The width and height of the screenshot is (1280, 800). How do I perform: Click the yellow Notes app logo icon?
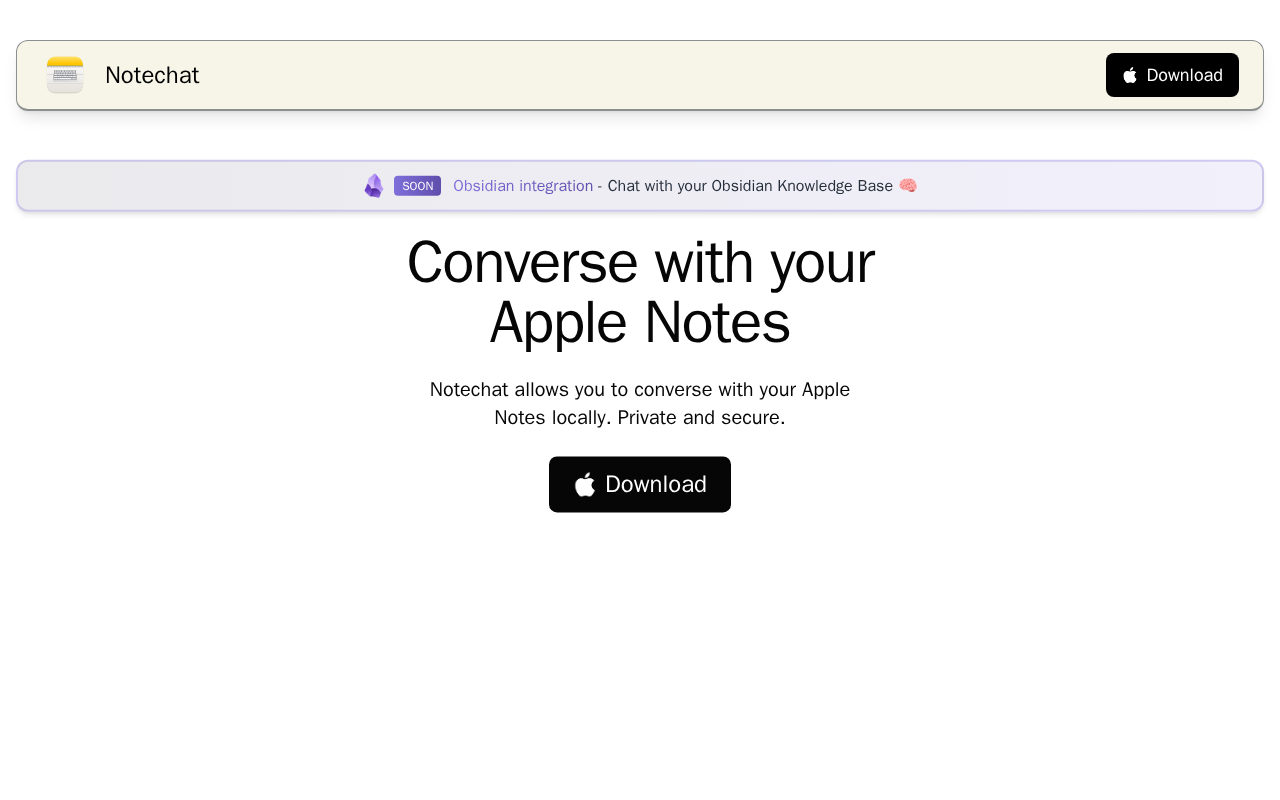[65, 75]
